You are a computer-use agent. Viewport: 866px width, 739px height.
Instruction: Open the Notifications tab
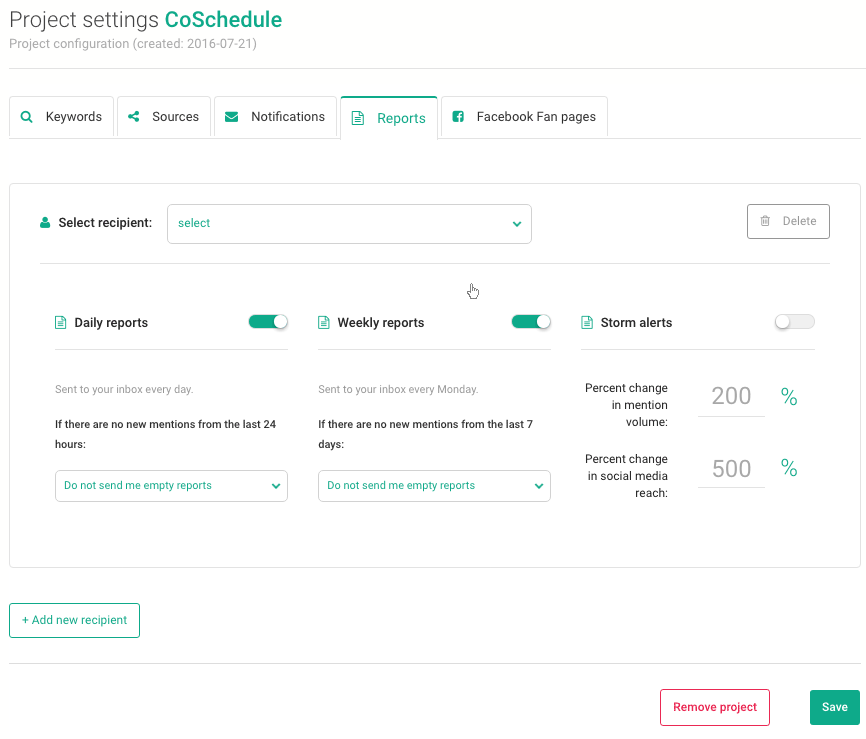(276, 117)
